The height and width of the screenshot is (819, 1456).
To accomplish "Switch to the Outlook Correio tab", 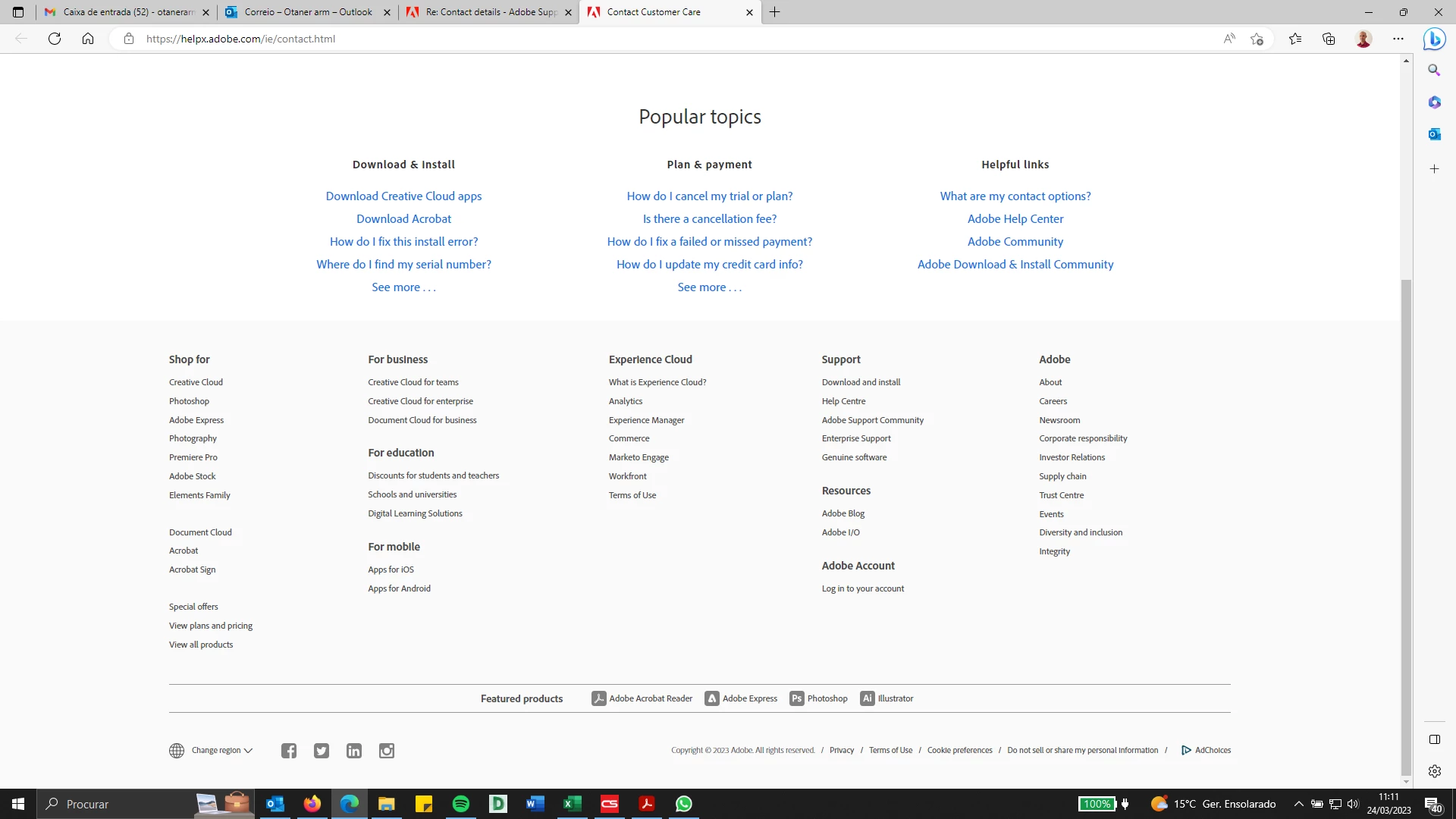I will click(x=308, y=12).
